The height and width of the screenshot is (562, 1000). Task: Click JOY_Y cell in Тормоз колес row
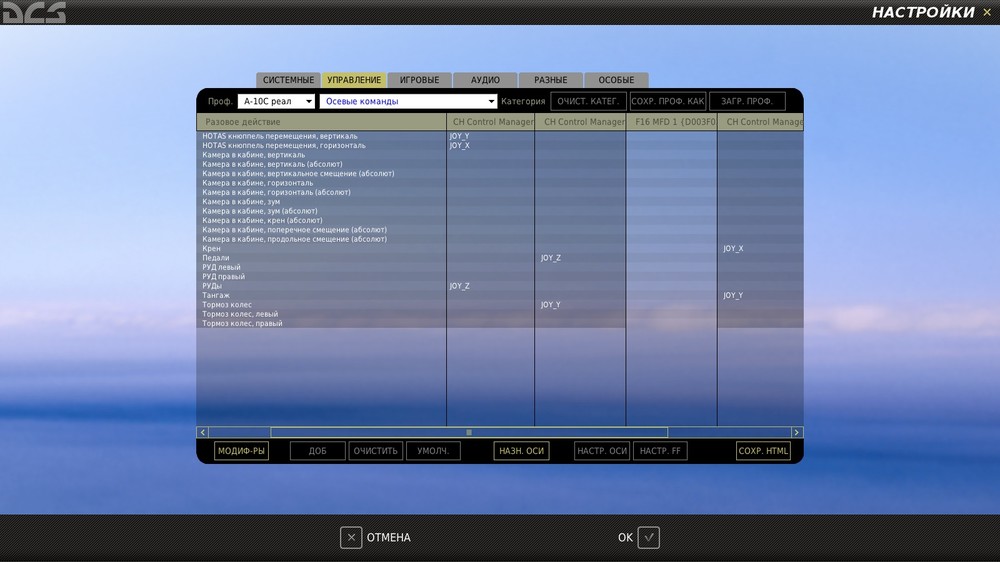[x=580, y=304]
